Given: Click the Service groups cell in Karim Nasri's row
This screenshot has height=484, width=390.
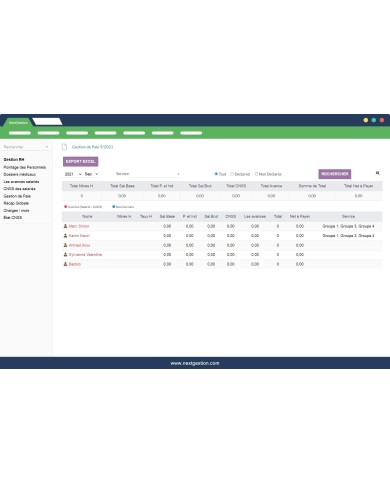Looking at the screenshot, I should pos(348,236).
